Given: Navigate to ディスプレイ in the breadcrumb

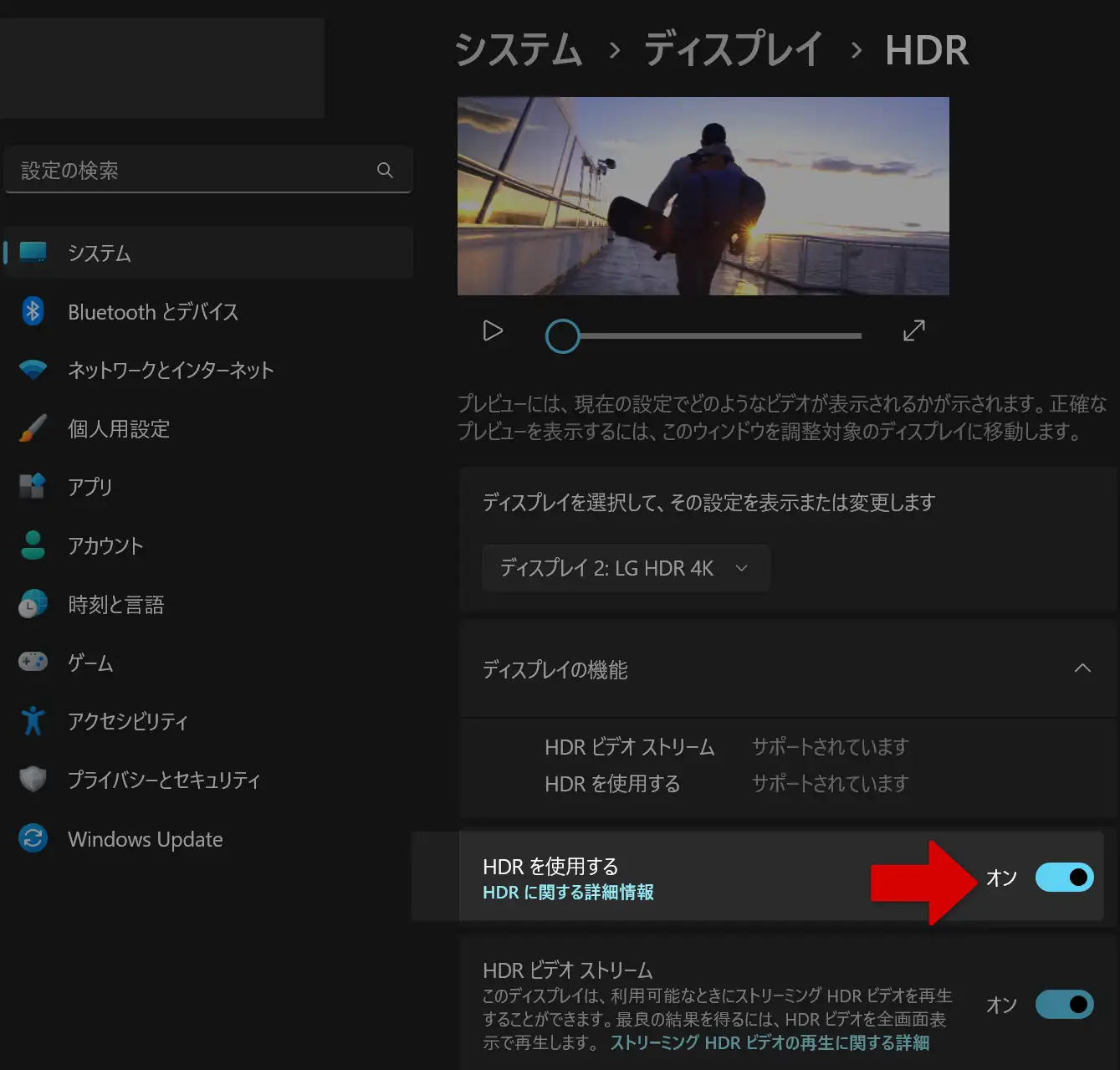Looking at the screenshot, I should (733, 49).
